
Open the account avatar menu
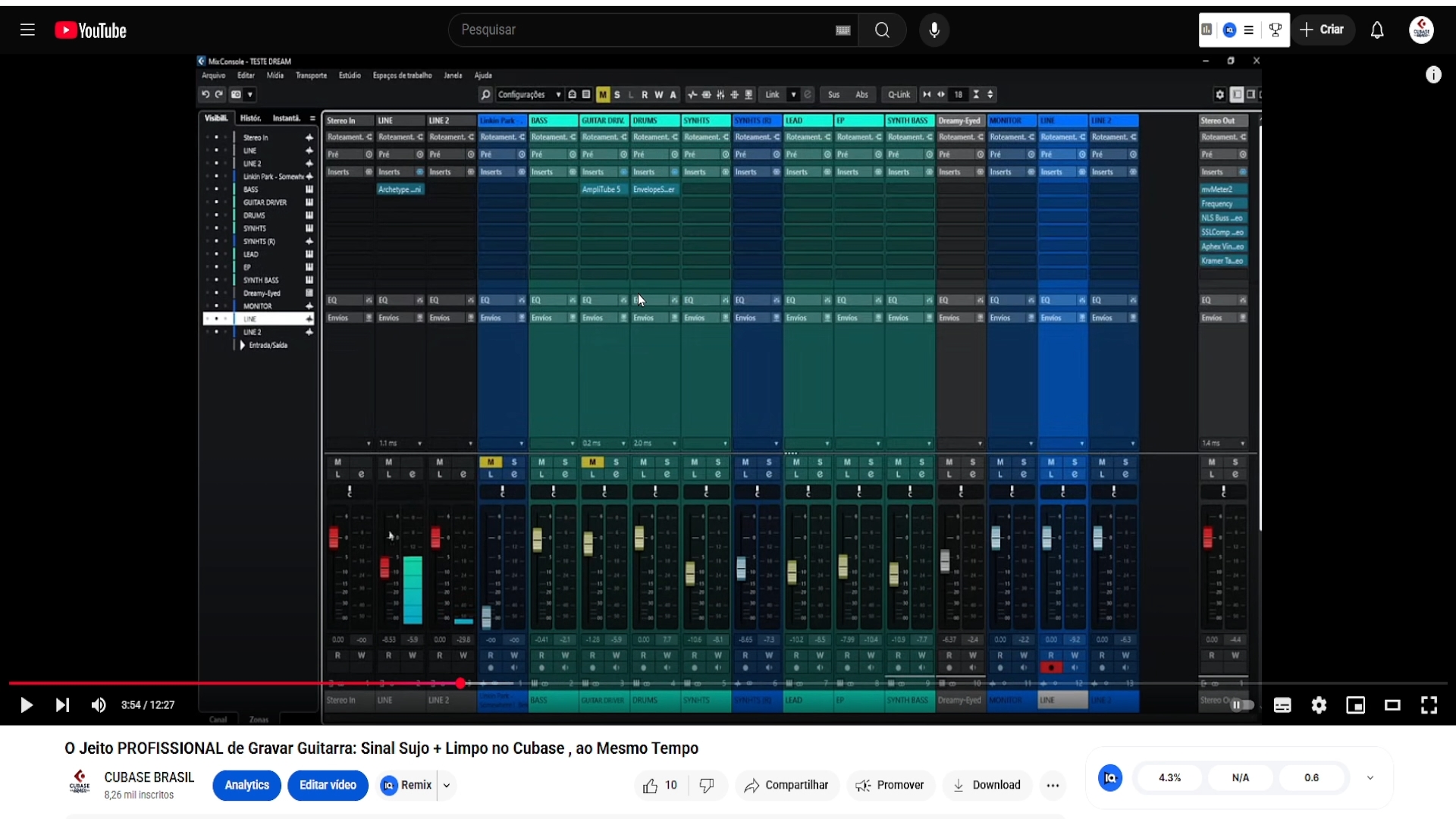tap(1421, 30)
